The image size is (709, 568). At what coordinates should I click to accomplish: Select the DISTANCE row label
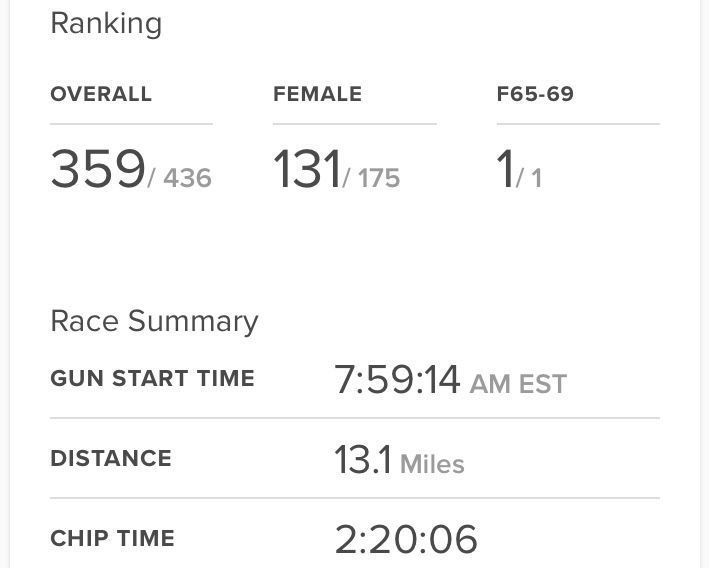[111, 459]
